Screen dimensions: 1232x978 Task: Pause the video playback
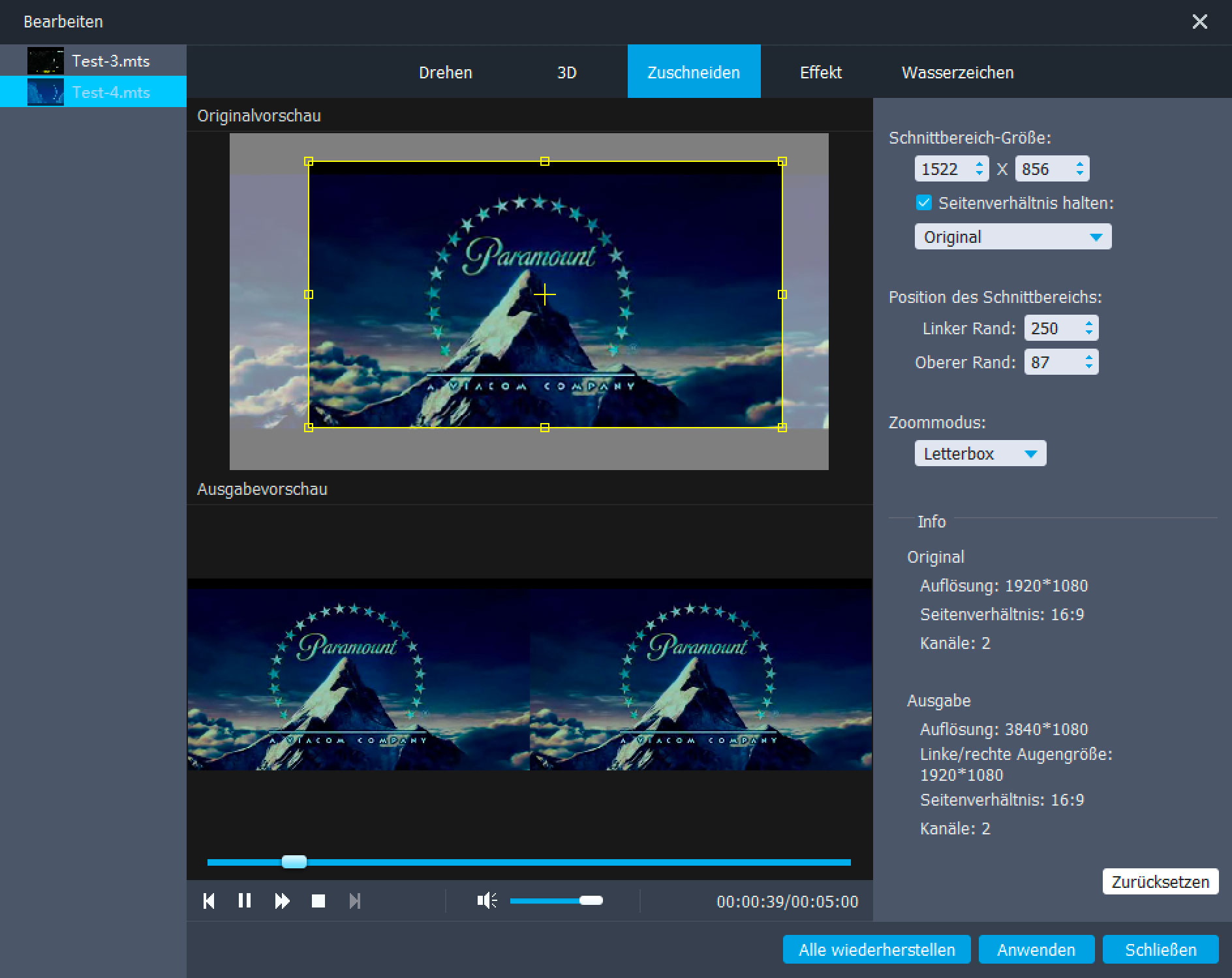[245, 901]
